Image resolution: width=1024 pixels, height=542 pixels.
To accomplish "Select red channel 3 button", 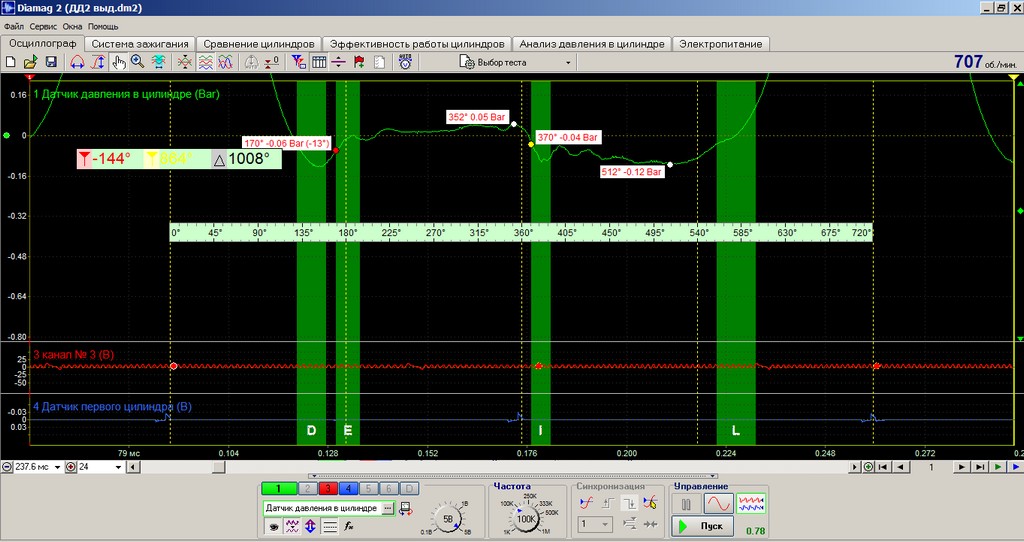I will tap(328, 488).
